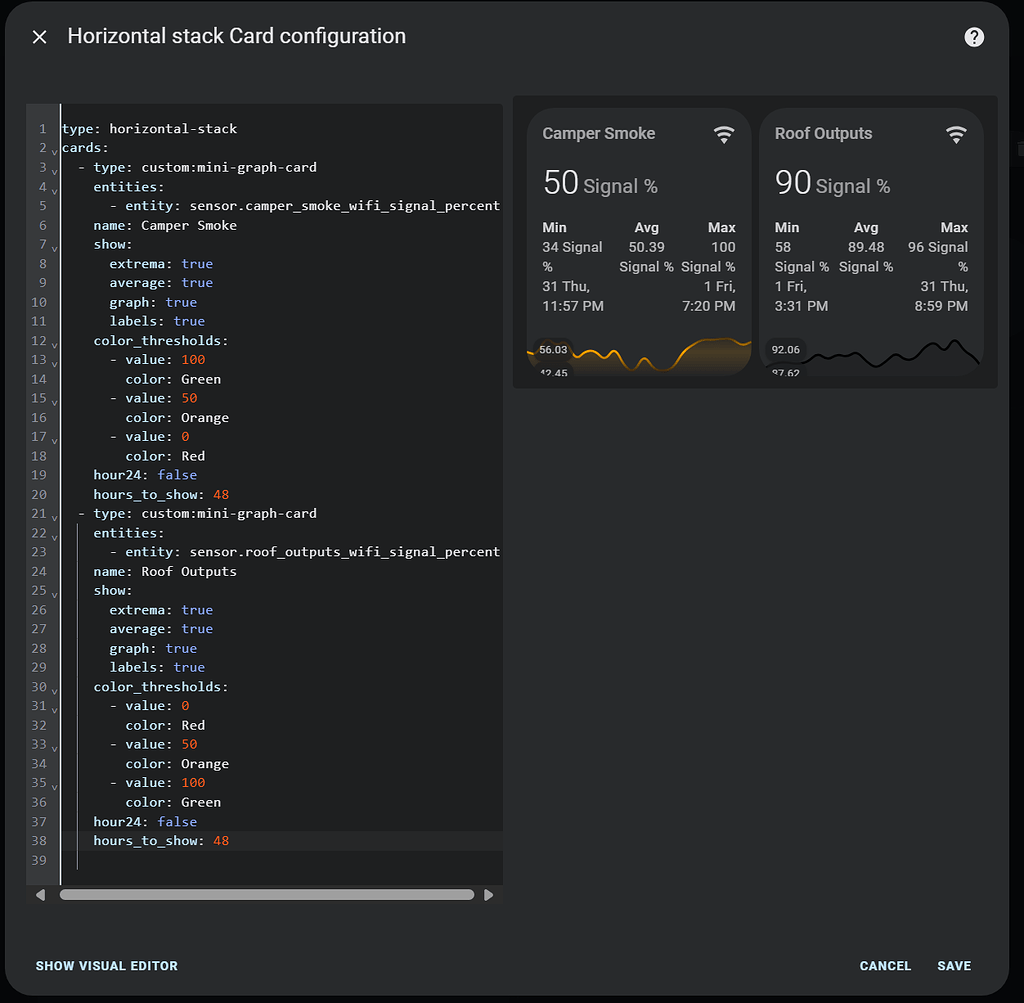This screenshot has width=1024, height=1003.
Task: Click the Camper Smoke graph line preview
Action: click(640, 357)
